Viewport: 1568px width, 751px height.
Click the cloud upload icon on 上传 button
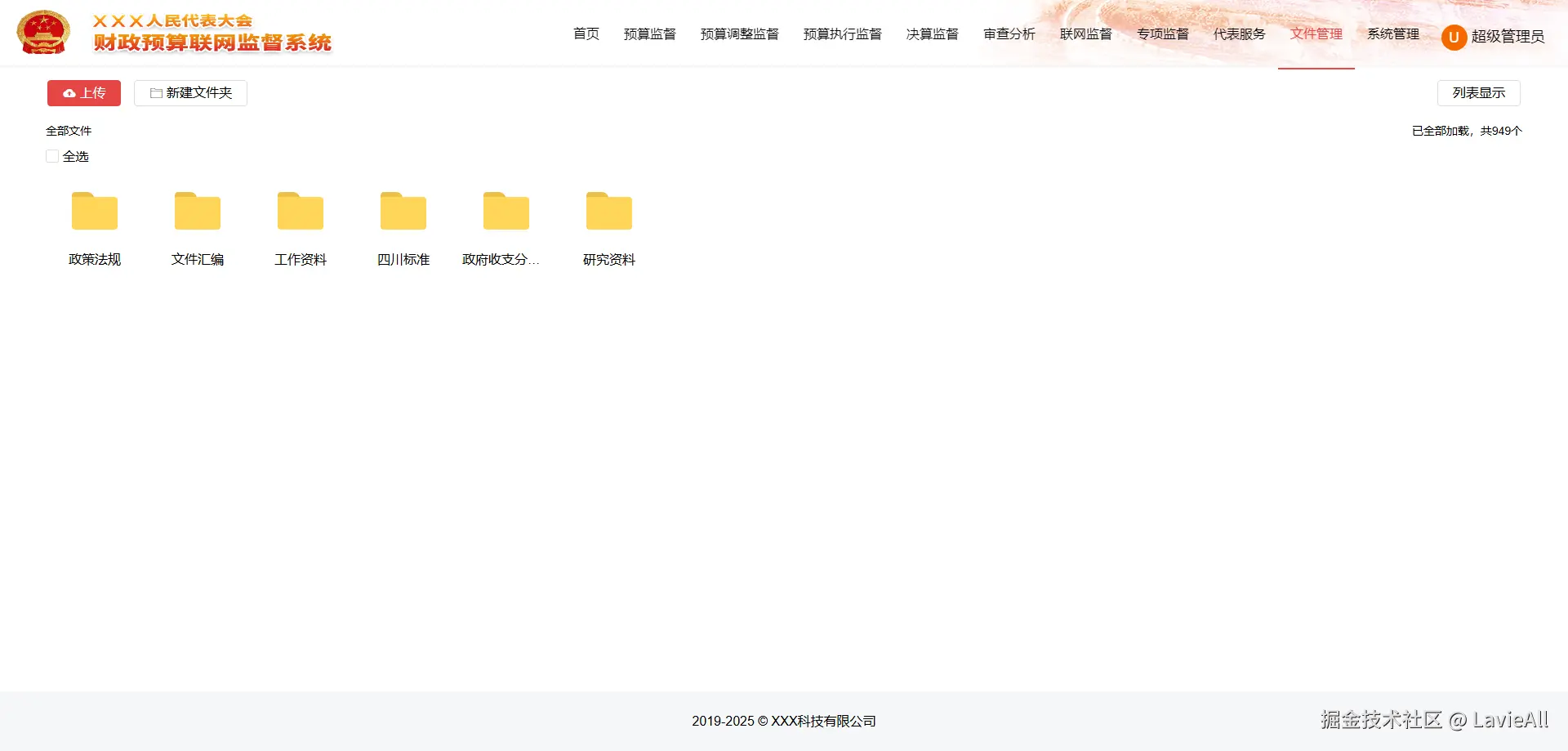coord(69,93)
